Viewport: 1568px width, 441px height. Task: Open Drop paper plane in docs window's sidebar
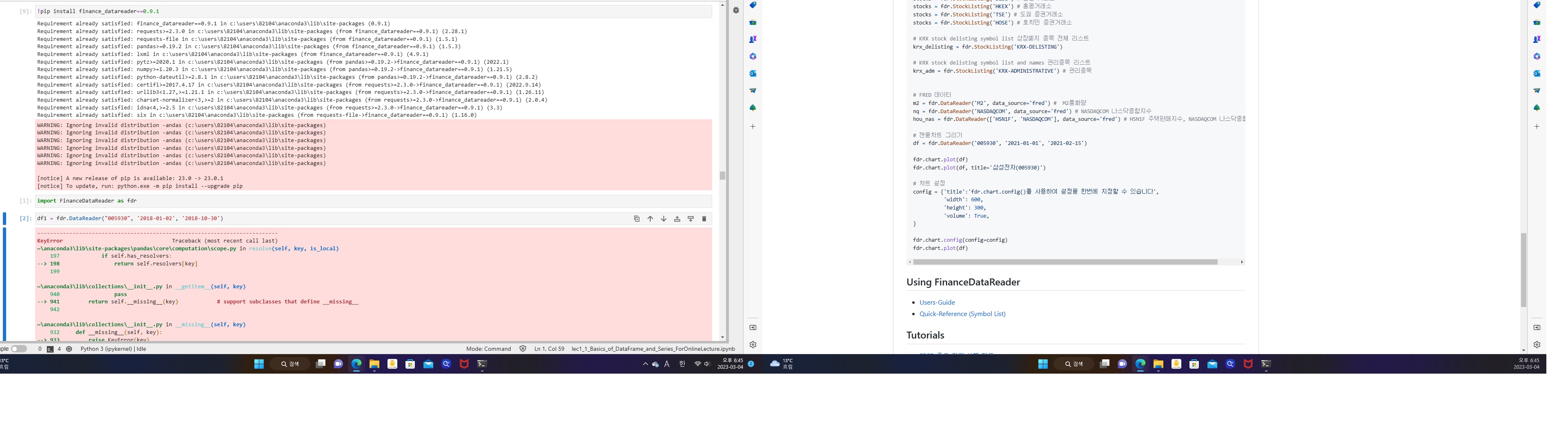1537,90
